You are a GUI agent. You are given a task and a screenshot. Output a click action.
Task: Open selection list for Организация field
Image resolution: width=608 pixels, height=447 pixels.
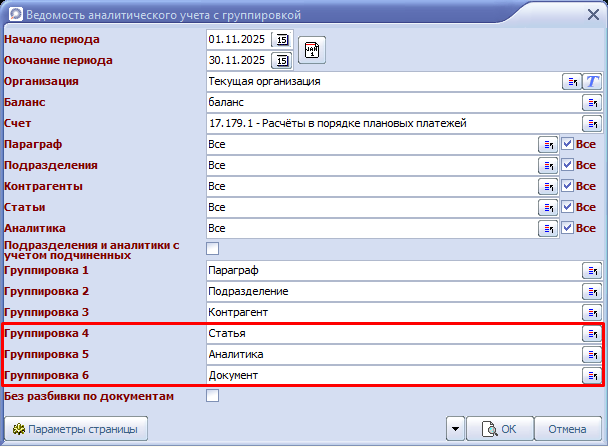573,81
